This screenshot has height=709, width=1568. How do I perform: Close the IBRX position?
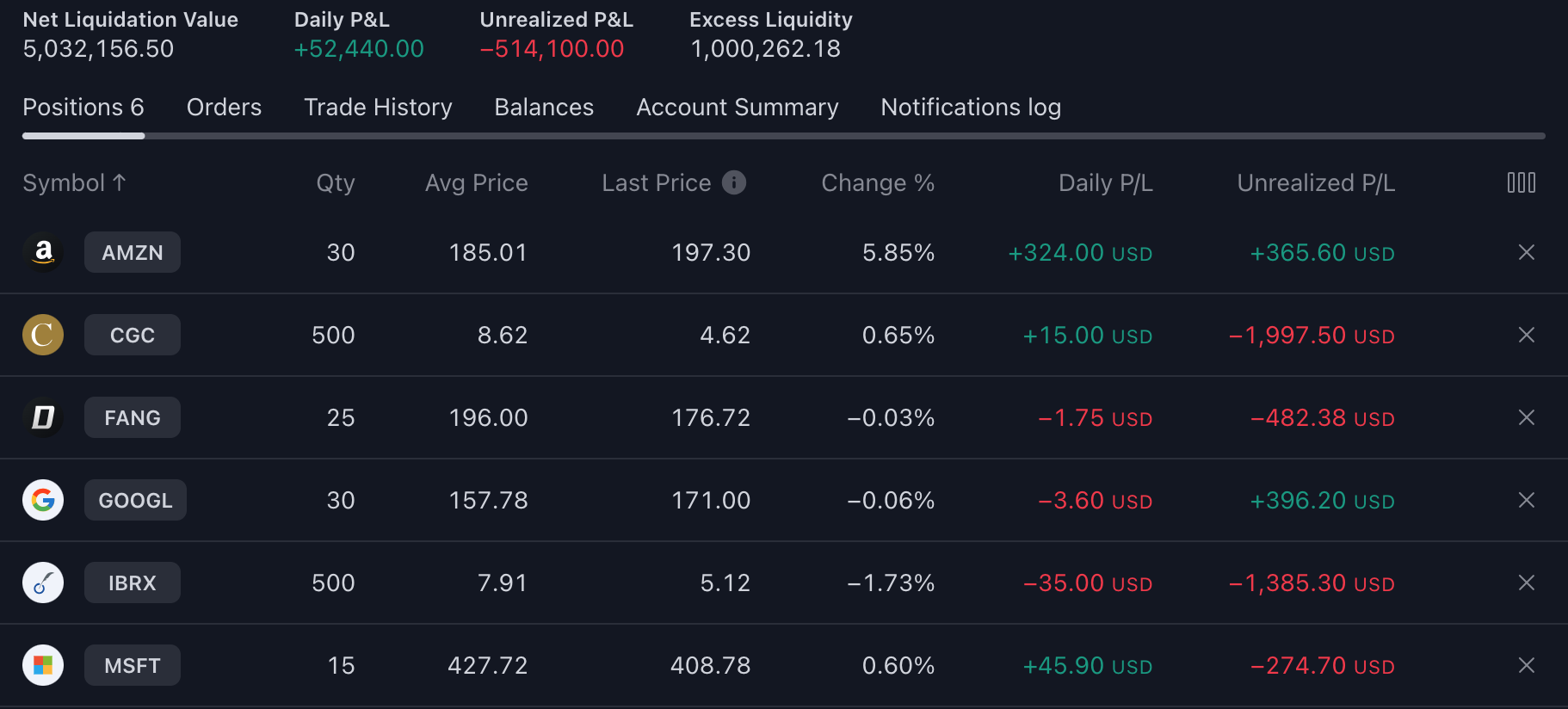tap(1526, 583)
